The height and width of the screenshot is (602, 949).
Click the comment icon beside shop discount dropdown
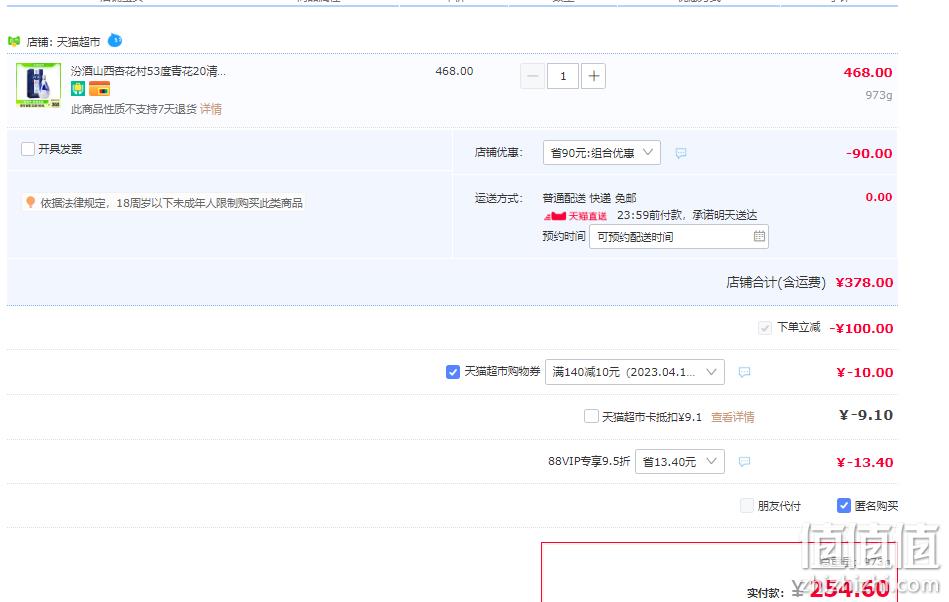[x=681, y=153]
